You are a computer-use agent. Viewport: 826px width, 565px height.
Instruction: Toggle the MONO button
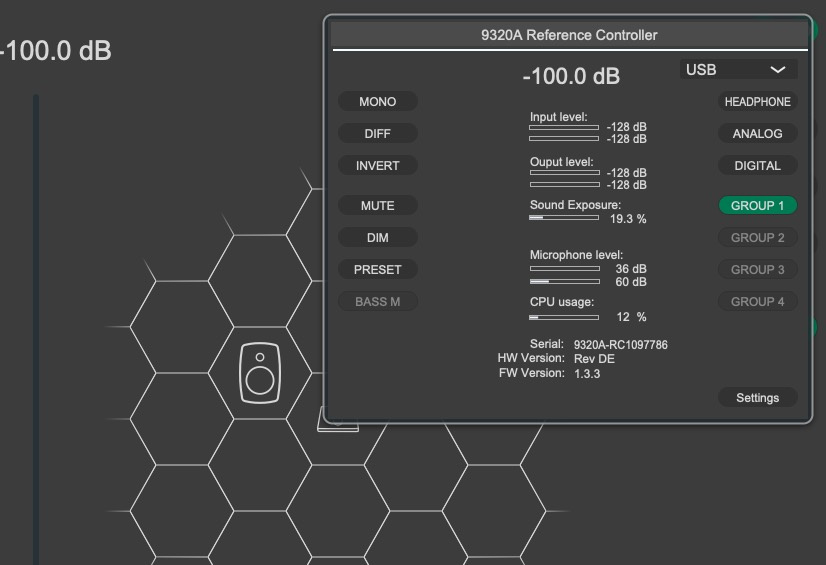[x=378, y=102]
